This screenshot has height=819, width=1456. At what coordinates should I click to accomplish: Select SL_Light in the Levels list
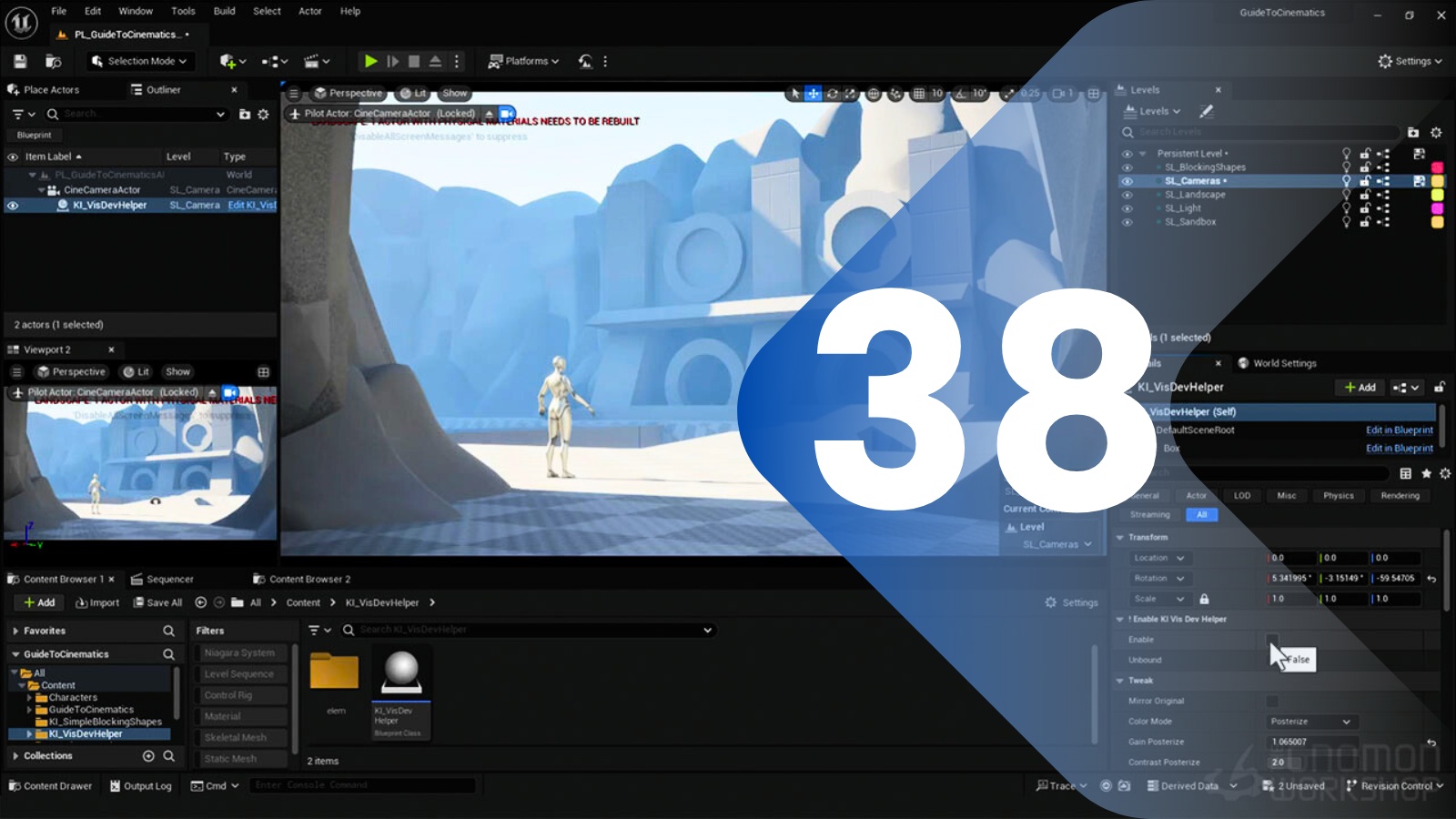(1183, 208)
